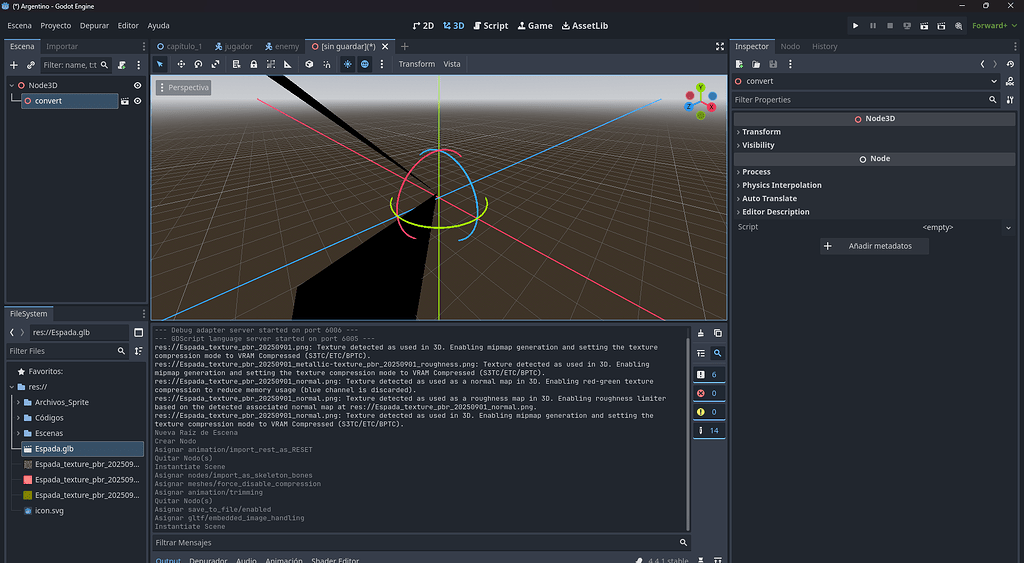1024x563 pixels.
Task: Toggle standard messages filter showing 6
Action: click(x=709, y=375)
